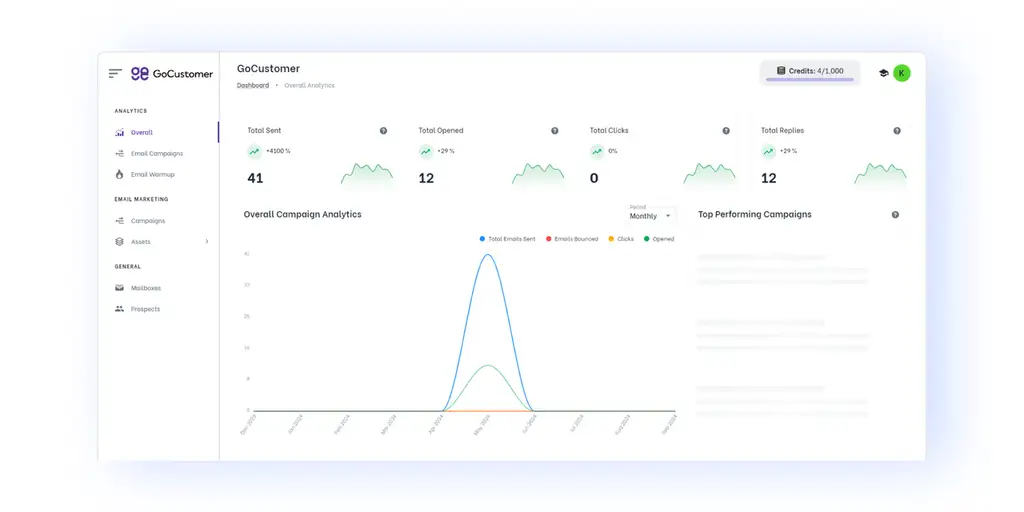The image size is (1024, 512).
Task: Click the Top Performing Campaigns heading
Action: point(755,214)
